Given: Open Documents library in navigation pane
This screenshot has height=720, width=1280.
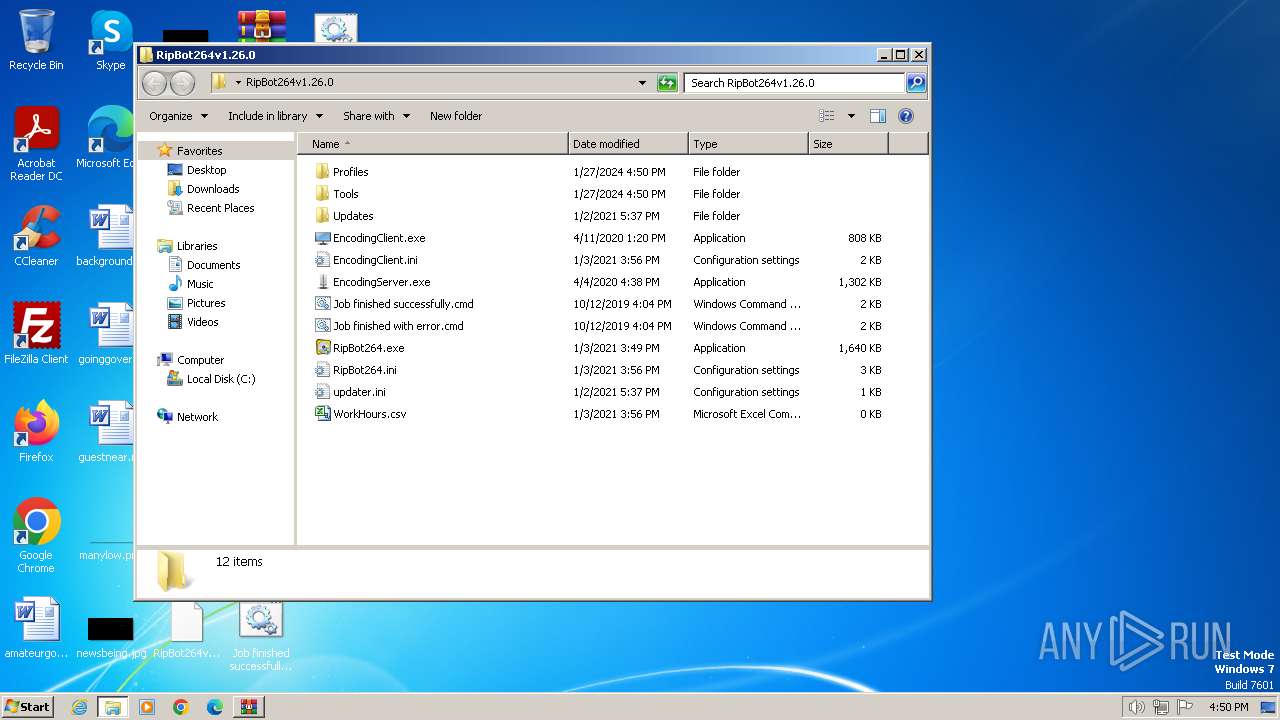Looking at the screenshot, I should pos(213,265).
